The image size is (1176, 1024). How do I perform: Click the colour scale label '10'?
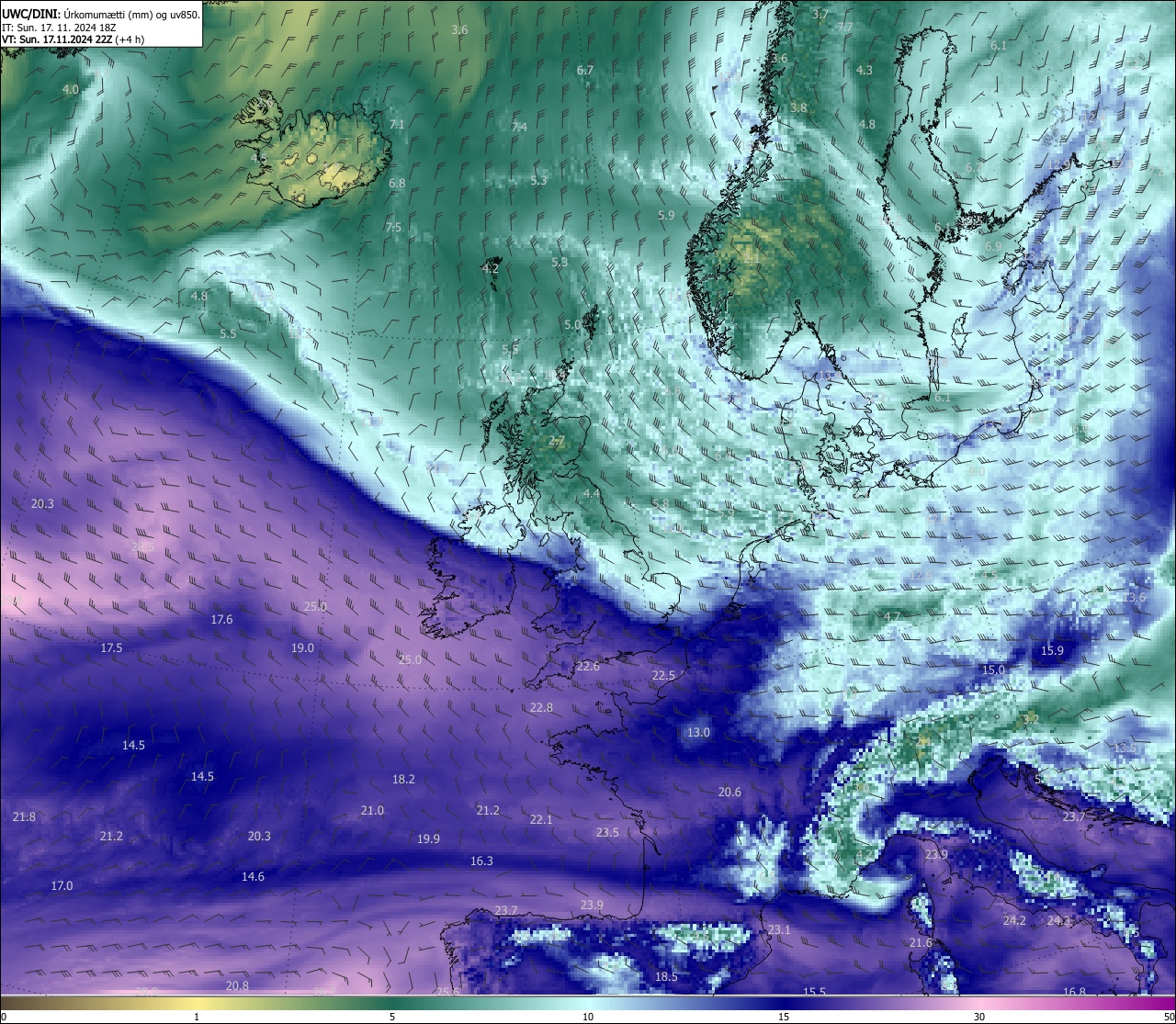pyautogui.click(x=588, y=1017)
